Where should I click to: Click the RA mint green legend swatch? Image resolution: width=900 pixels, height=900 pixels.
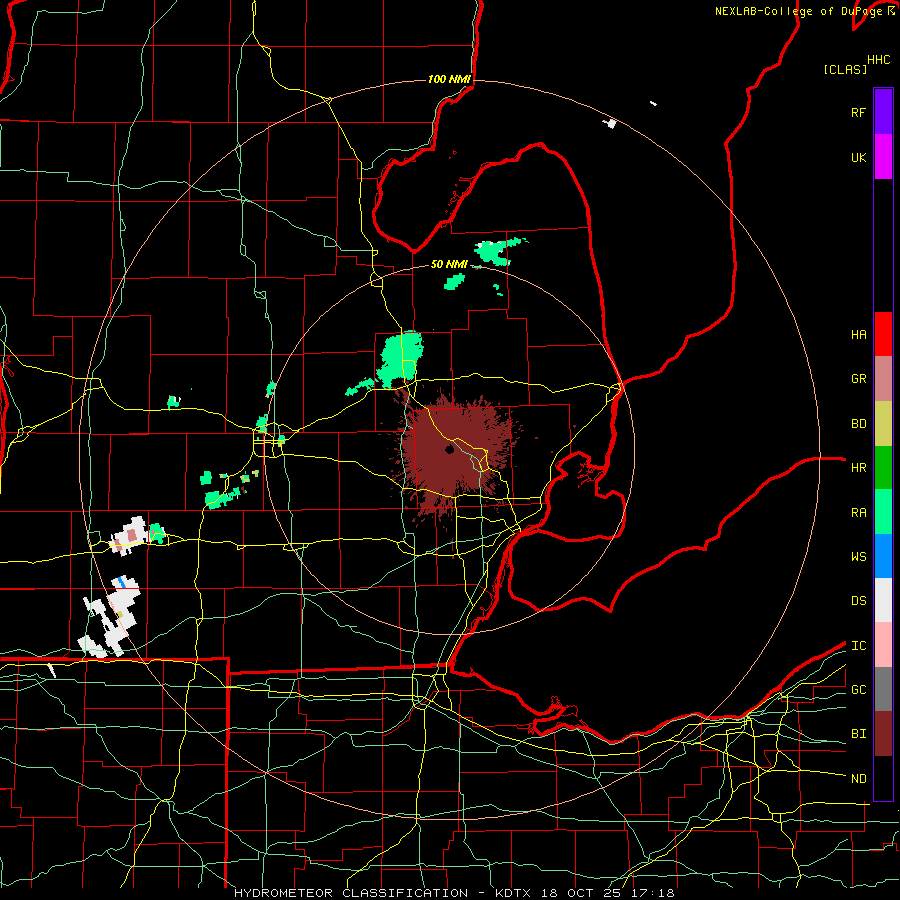[x=883, y=512]
